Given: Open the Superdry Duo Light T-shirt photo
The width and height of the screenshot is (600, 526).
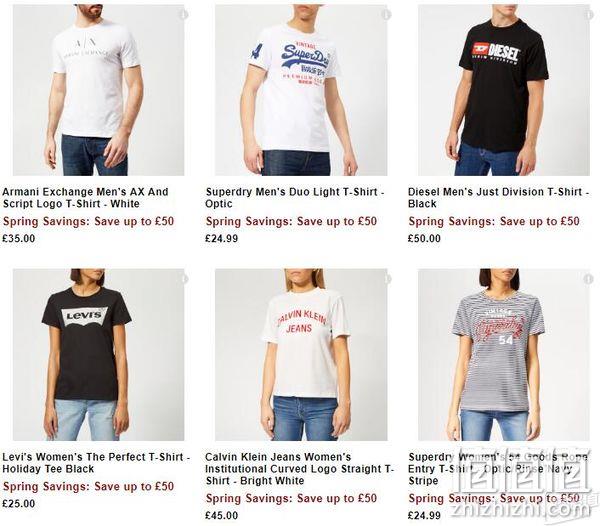Looking at the screenshot, I should (301, 90).
